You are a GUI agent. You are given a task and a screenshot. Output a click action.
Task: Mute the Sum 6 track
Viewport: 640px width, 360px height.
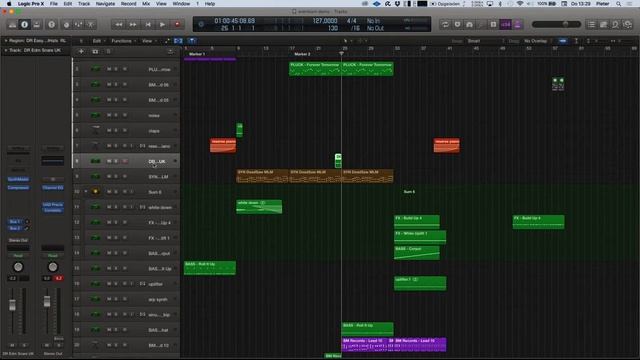coord(109,191)
